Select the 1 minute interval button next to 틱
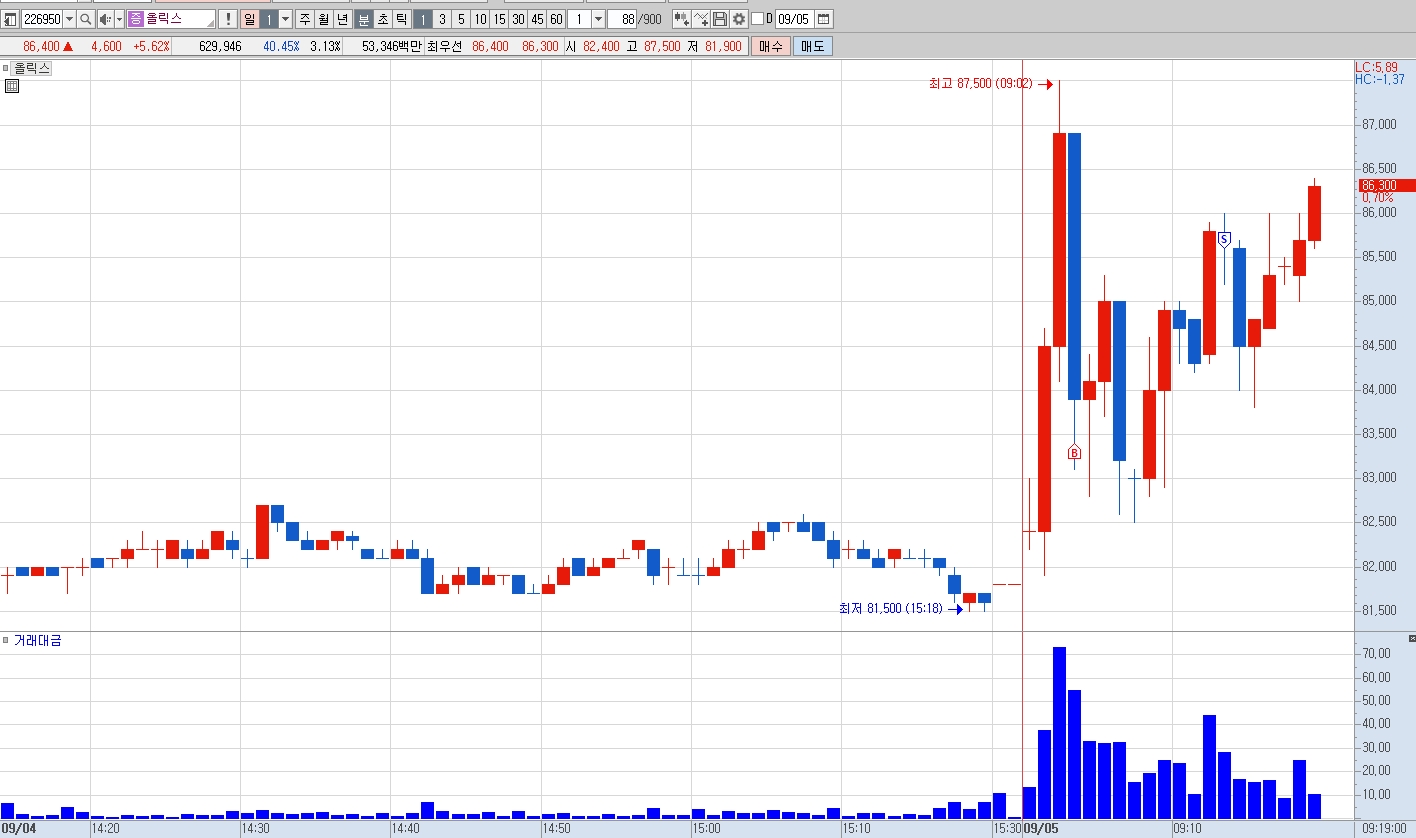 423,19
